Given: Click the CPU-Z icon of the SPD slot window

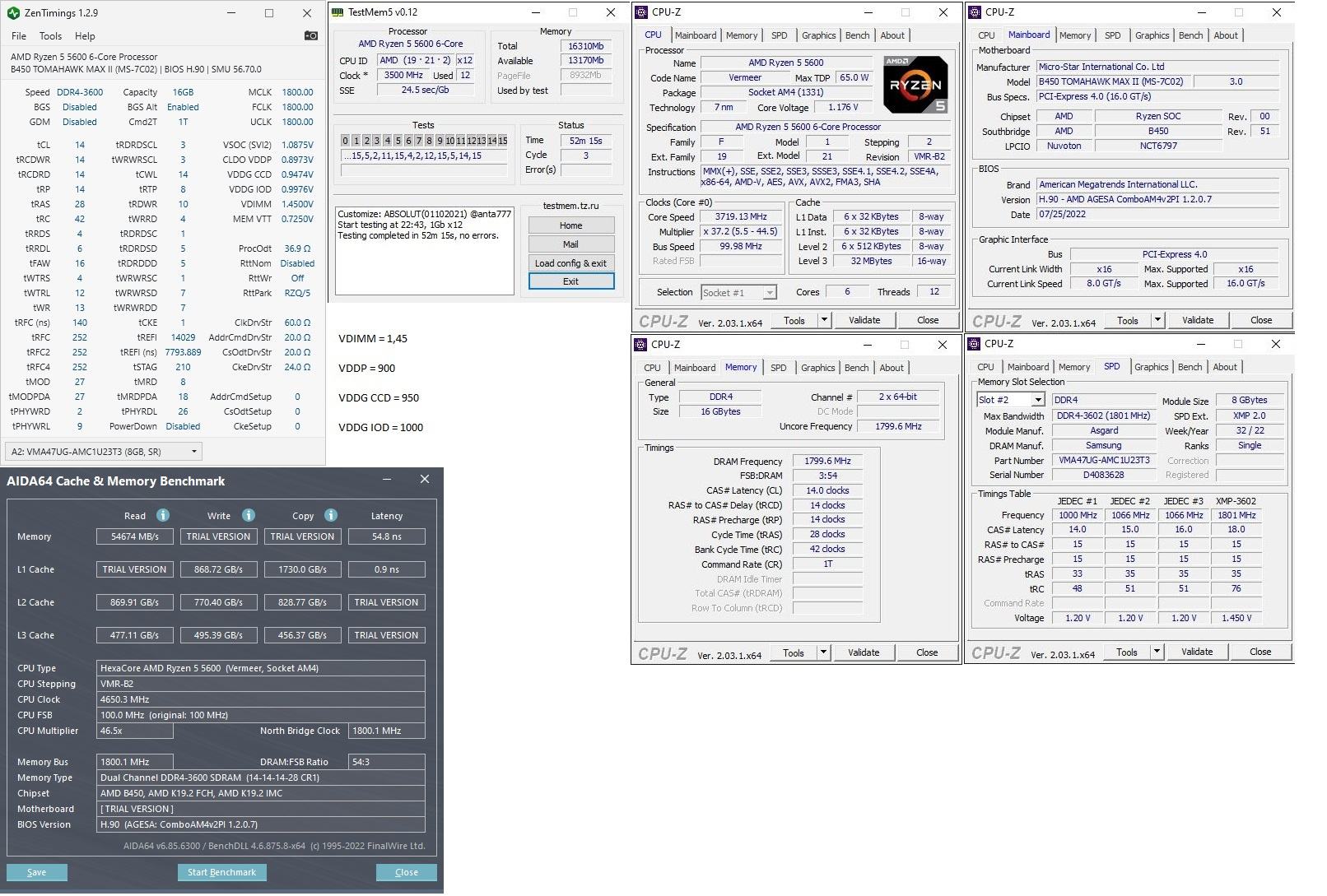Looking at the screenshot, I should coord(975,343).
